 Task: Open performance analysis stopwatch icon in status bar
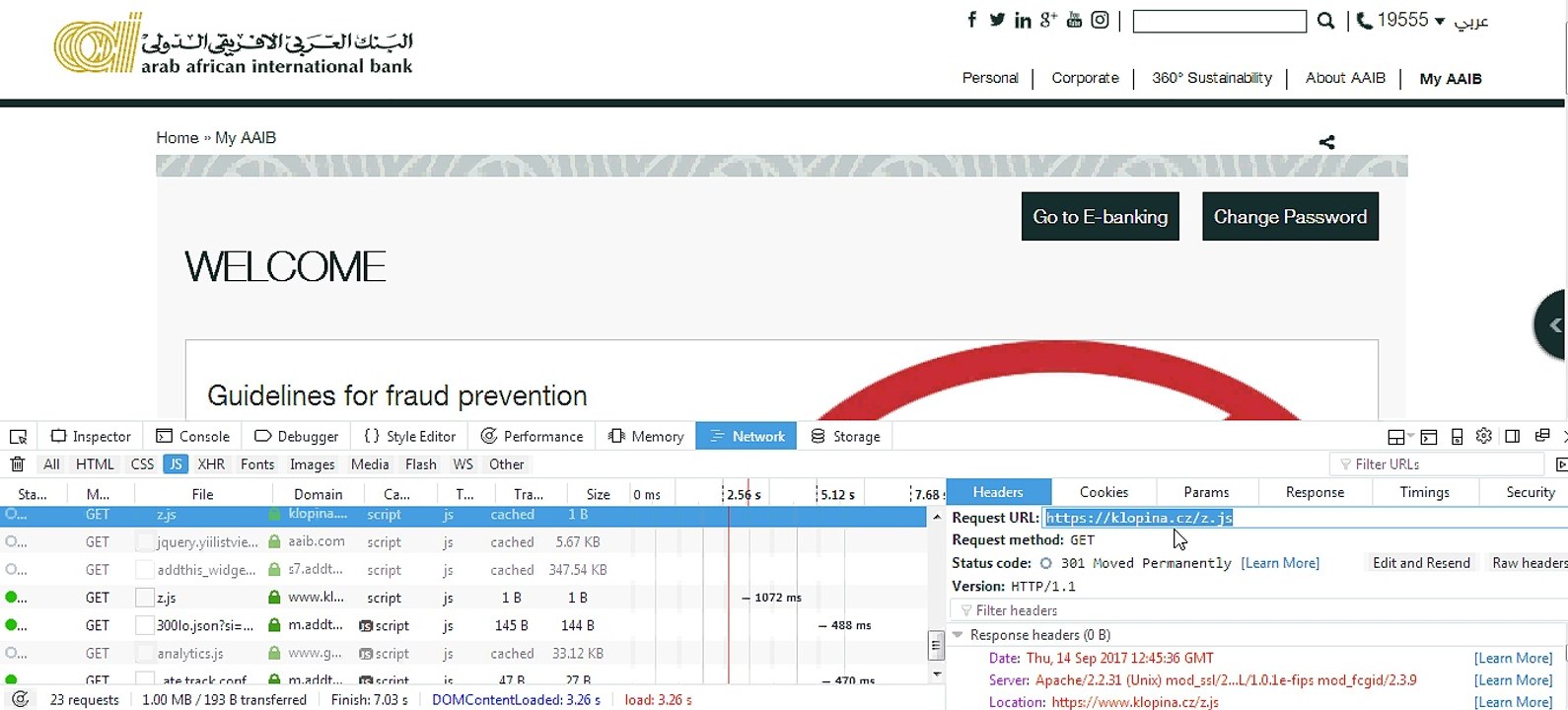(x=19, y=699)
